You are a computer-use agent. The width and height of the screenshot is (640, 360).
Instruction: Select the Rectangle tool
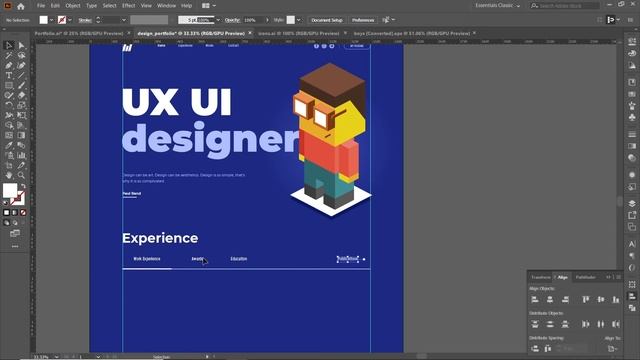(x=9, y=85)
